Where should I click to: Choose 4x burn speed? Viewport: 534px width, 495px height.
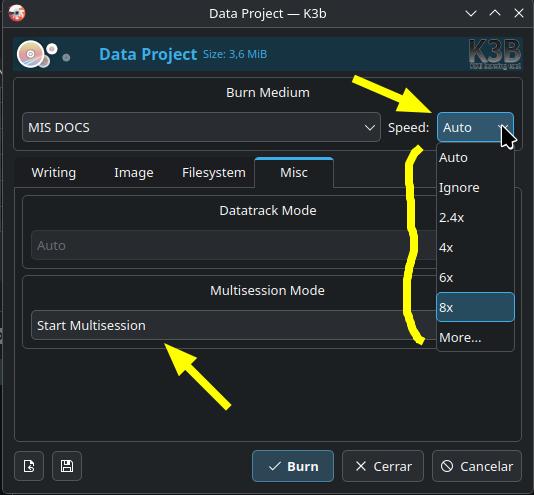[x=475, y=247]
